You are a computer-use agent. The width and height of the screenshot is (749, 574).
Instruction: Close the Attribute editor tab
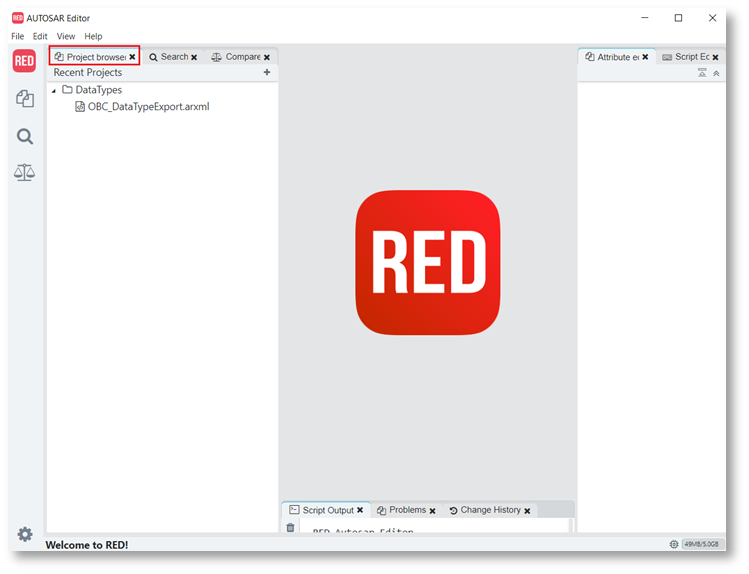coord(645,57)
